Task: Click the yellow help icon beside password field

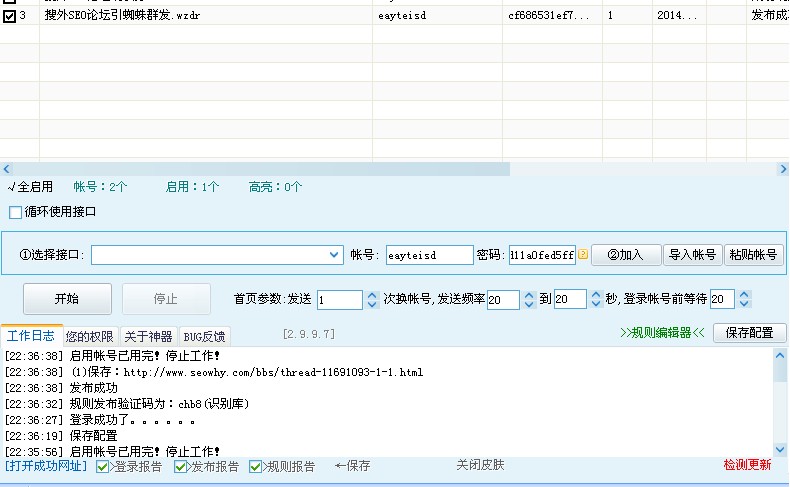Action: pos(583,254)
